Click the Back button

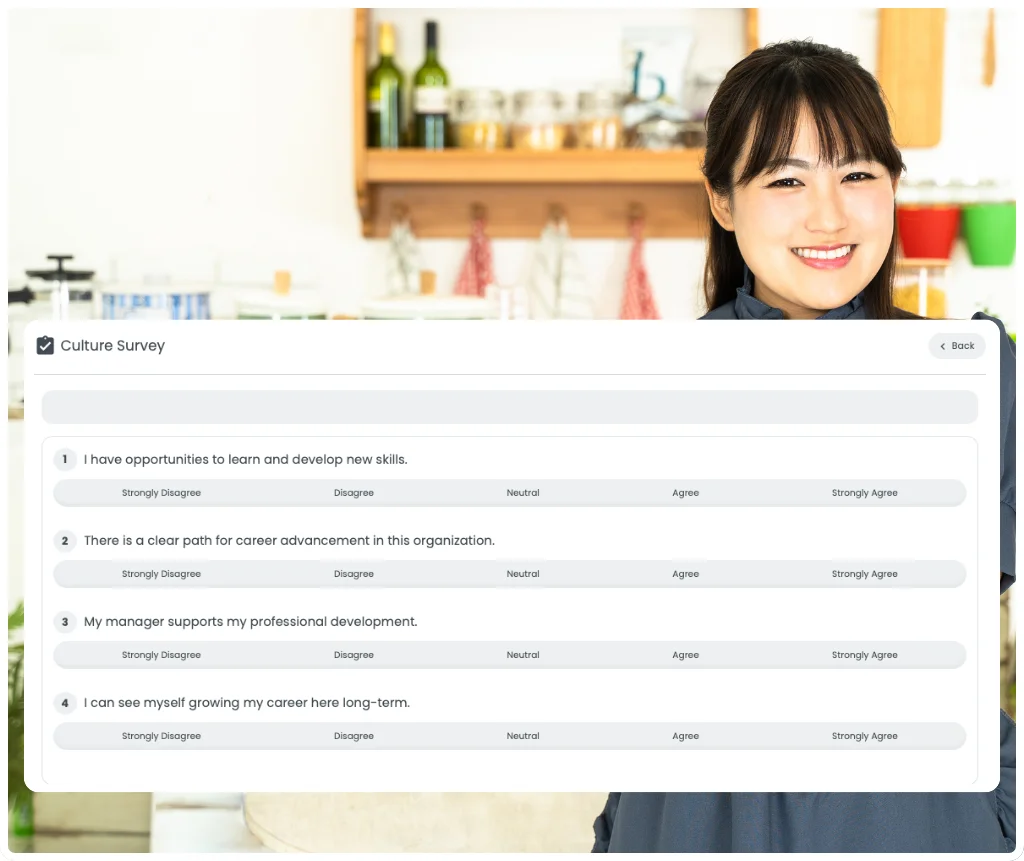[956, 346]
